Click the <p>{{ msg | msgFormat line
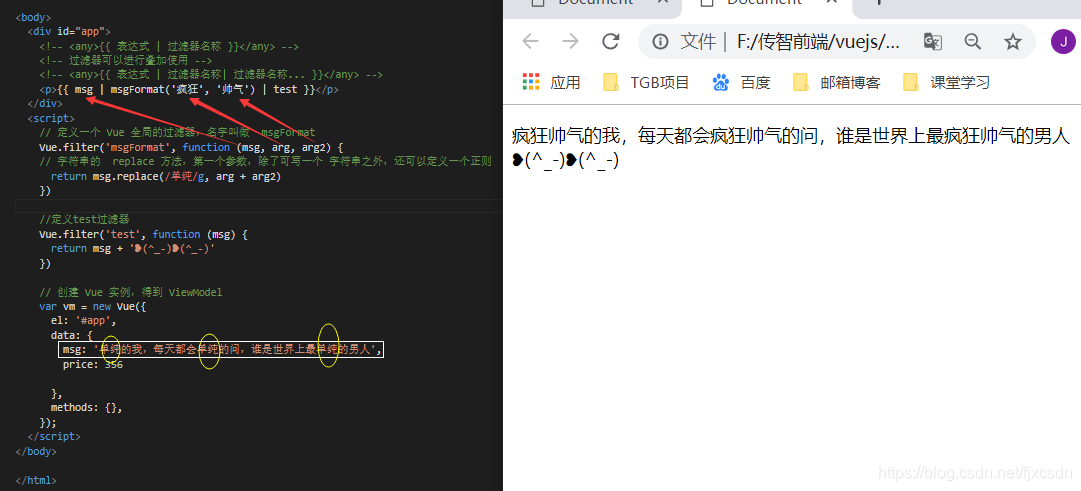The image size is (1081, 491). click(x=188, y=89)
